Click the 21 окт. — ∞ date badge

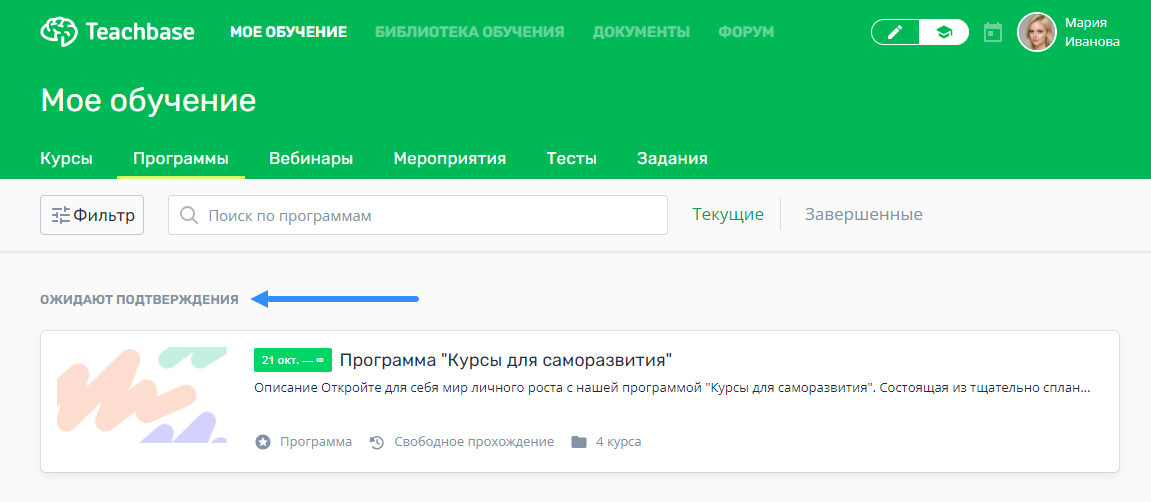293,360
